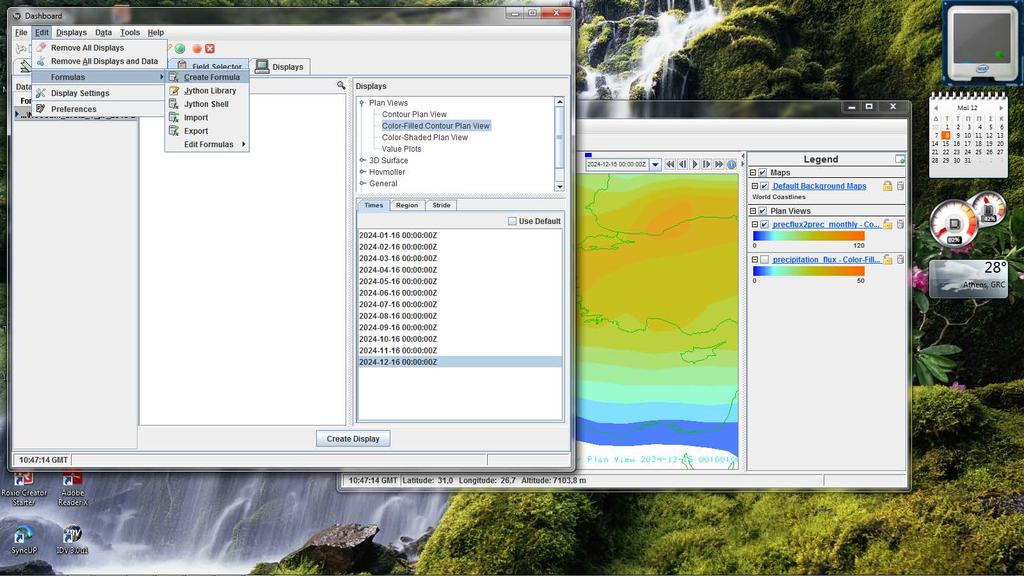Screen dimensions: 1024x576
Task: Step forward one animation frame
Action: tap(707, 165)
